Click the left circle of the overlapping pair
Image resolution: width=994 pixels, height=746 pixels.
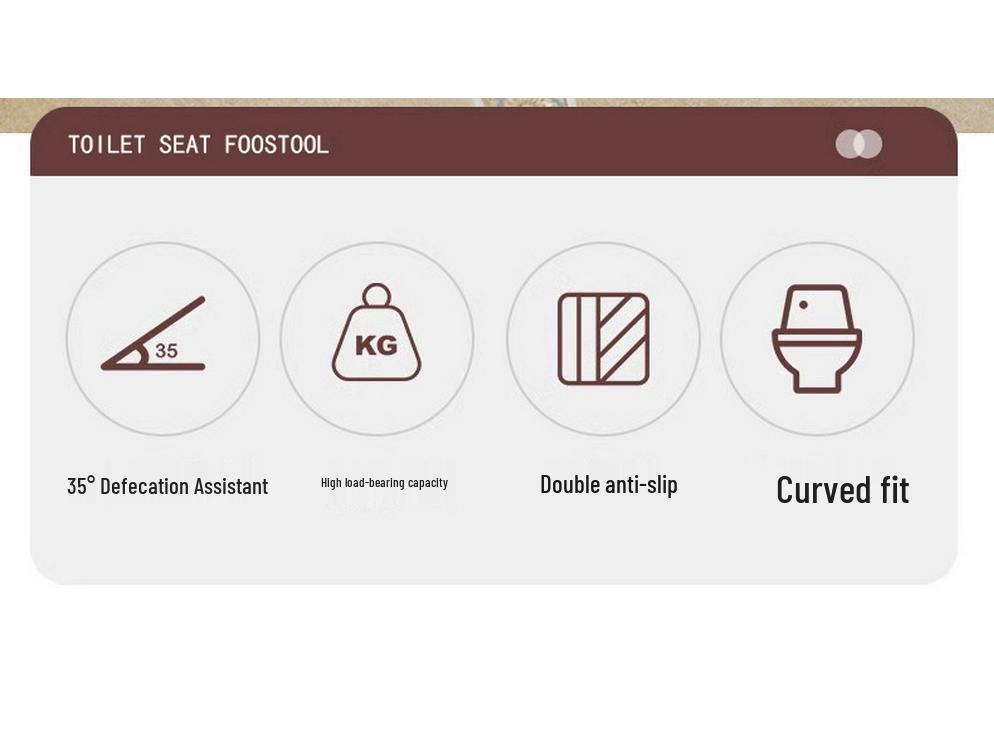pyautogui.click(x=847, y=144)
